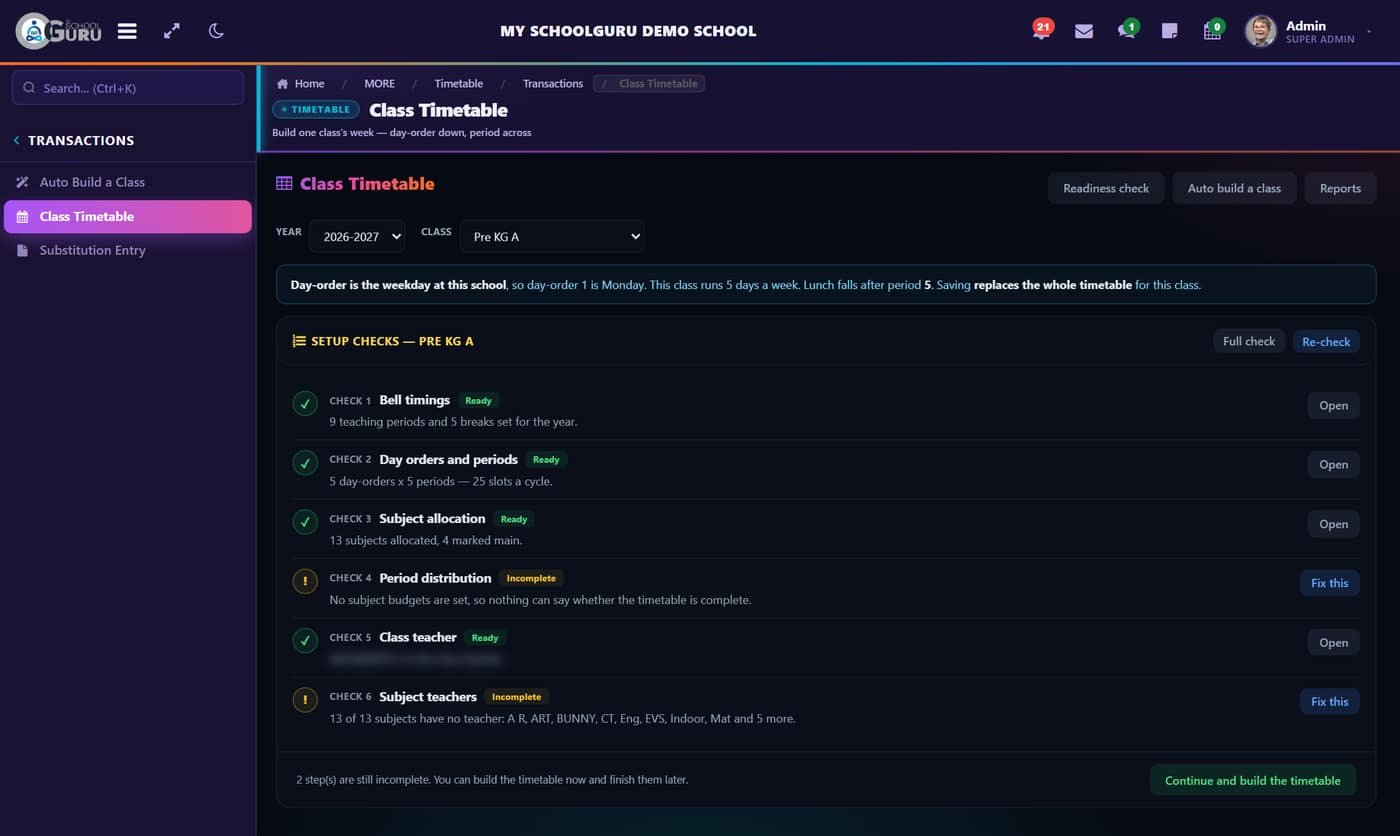Screen dimensions: 1400x836
Task: Click the Class Timetable grid icon
Action: tap(284, 184)
